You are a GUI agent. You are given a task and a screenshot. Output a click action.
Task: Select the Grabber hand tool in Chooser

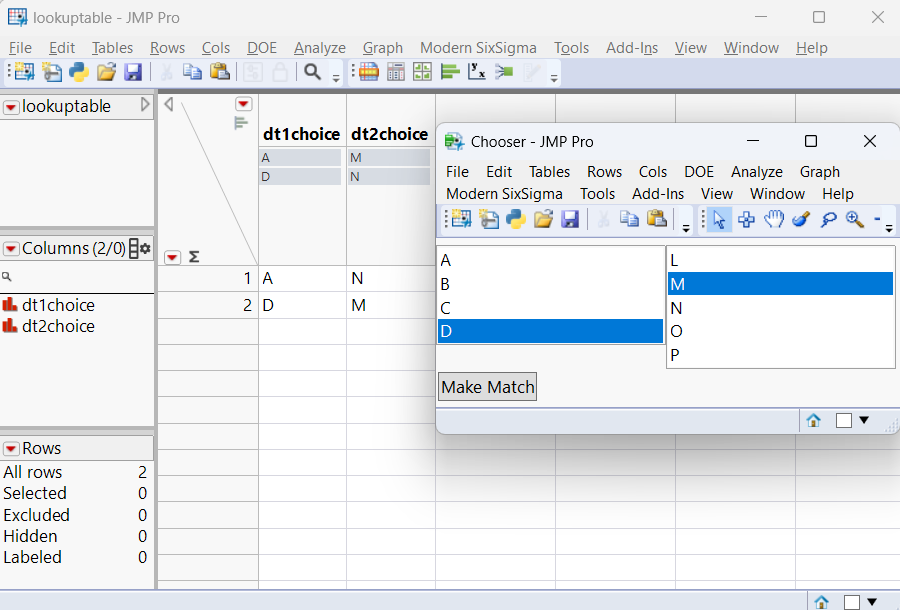coord(774,219)
